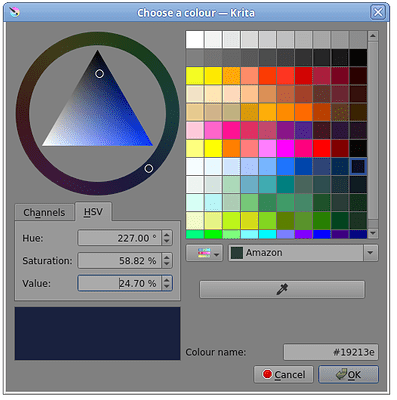This screenshot has height=400, width=397.
Task: Open the palette list icon dropdown
Action: pos(204,253)
